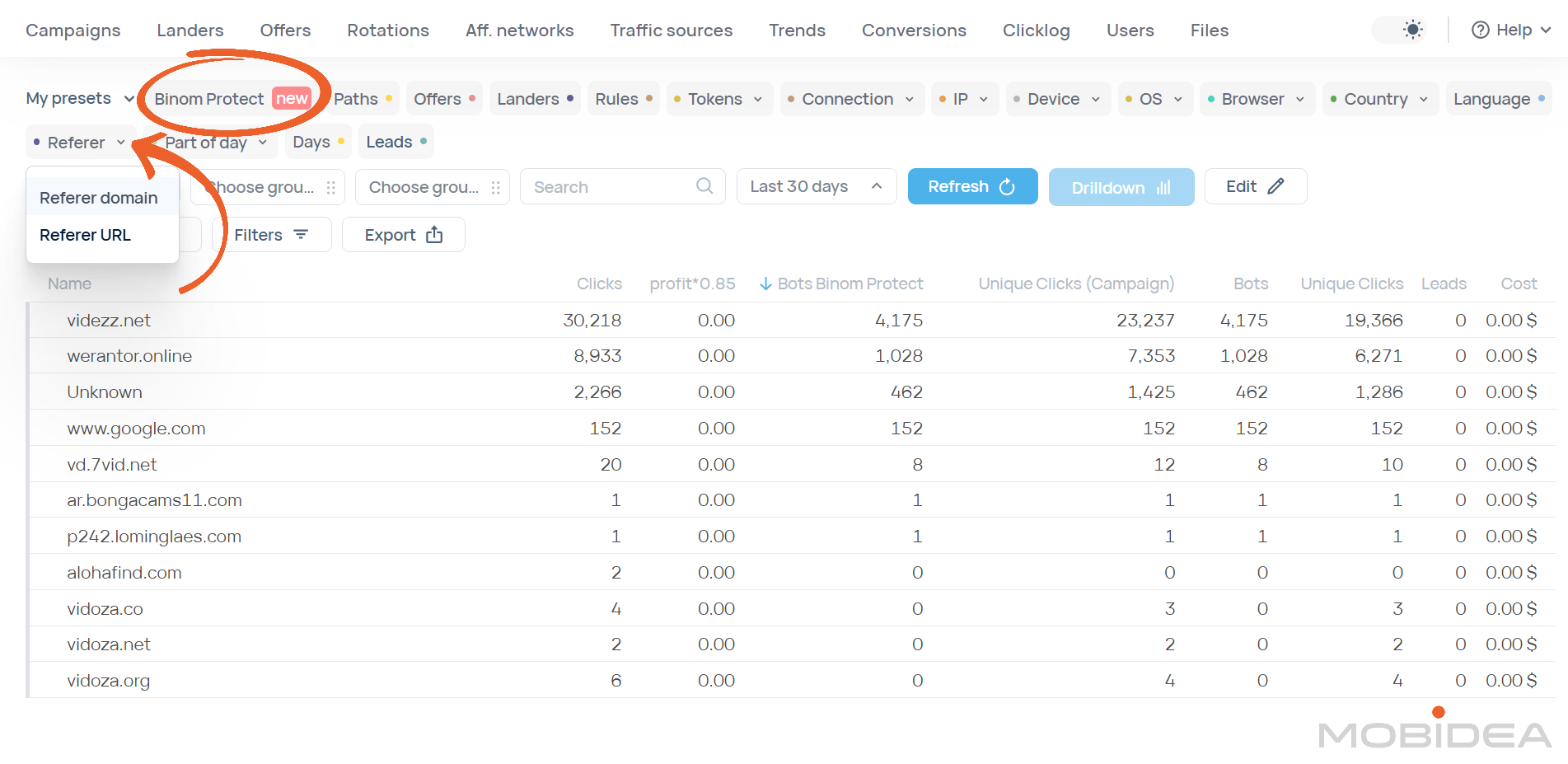Click inside the Search input field

(x=610, y=186)
